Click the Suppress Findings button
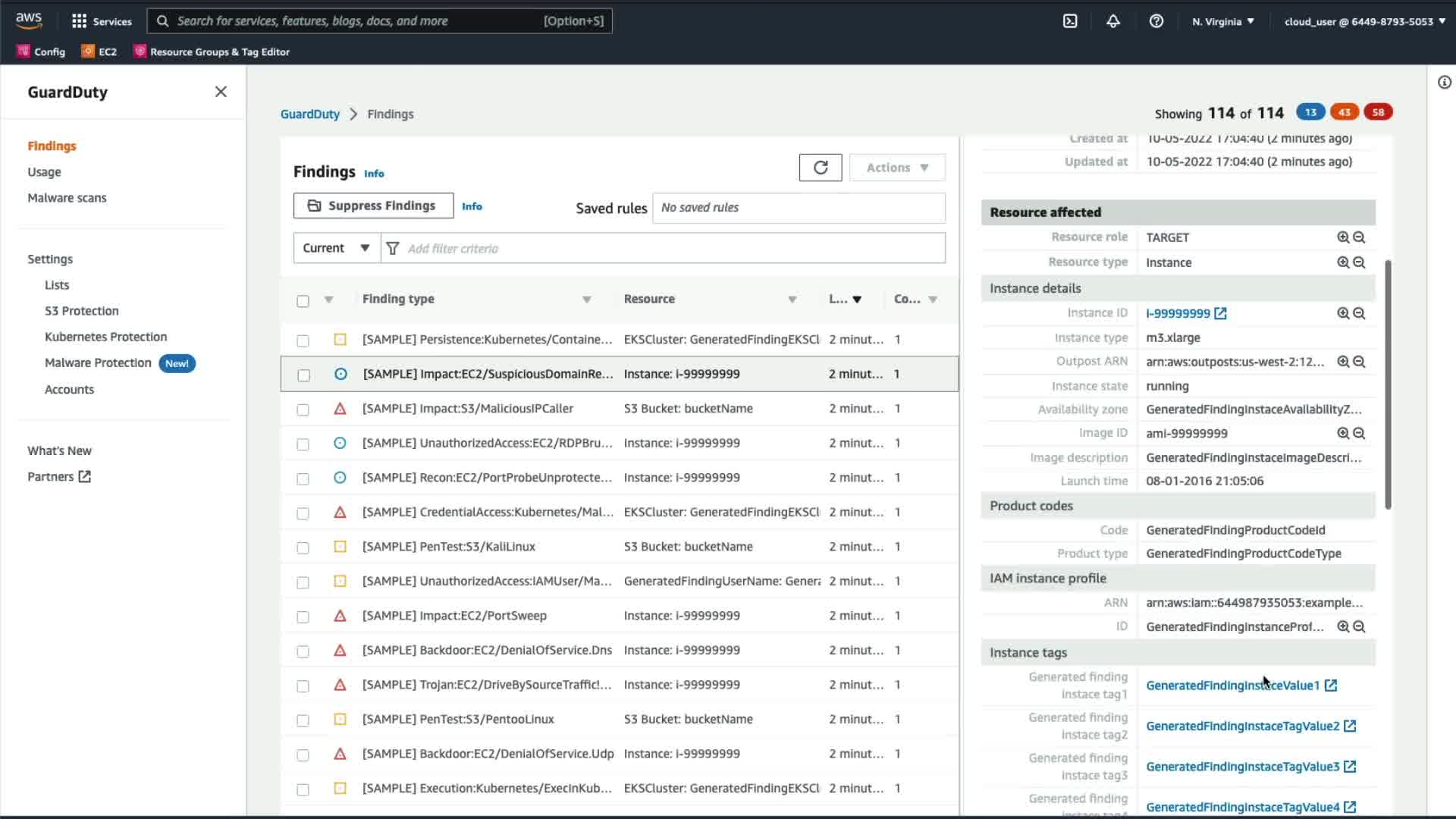The height and width of the screenshot is (819, 1456). [x=373, y=206]
